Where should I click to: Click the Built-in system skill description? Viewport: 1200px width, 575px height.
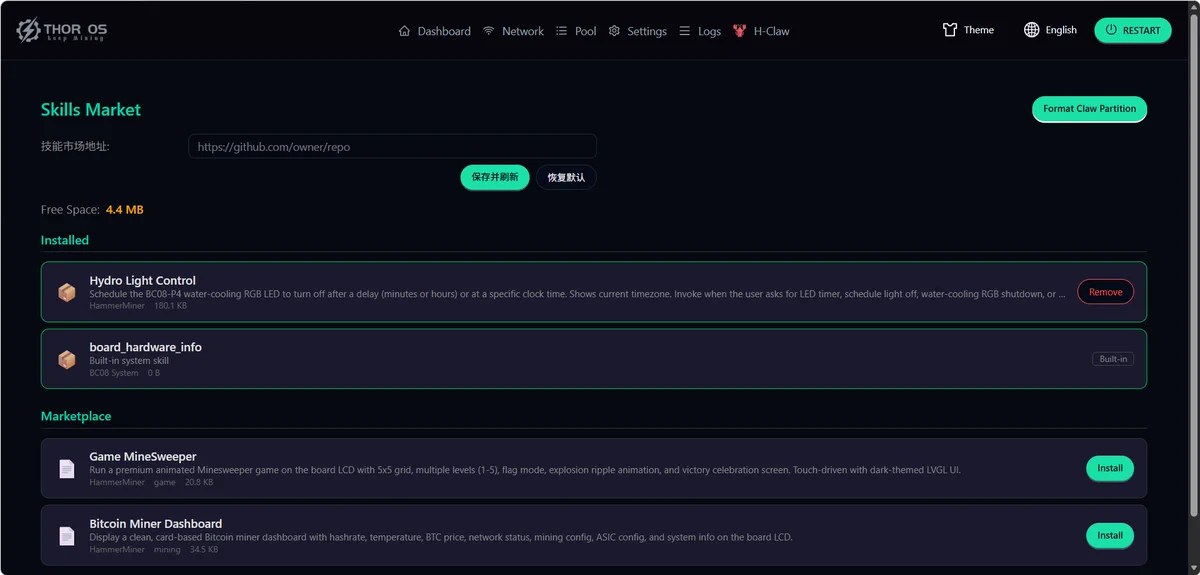[129, 361]
